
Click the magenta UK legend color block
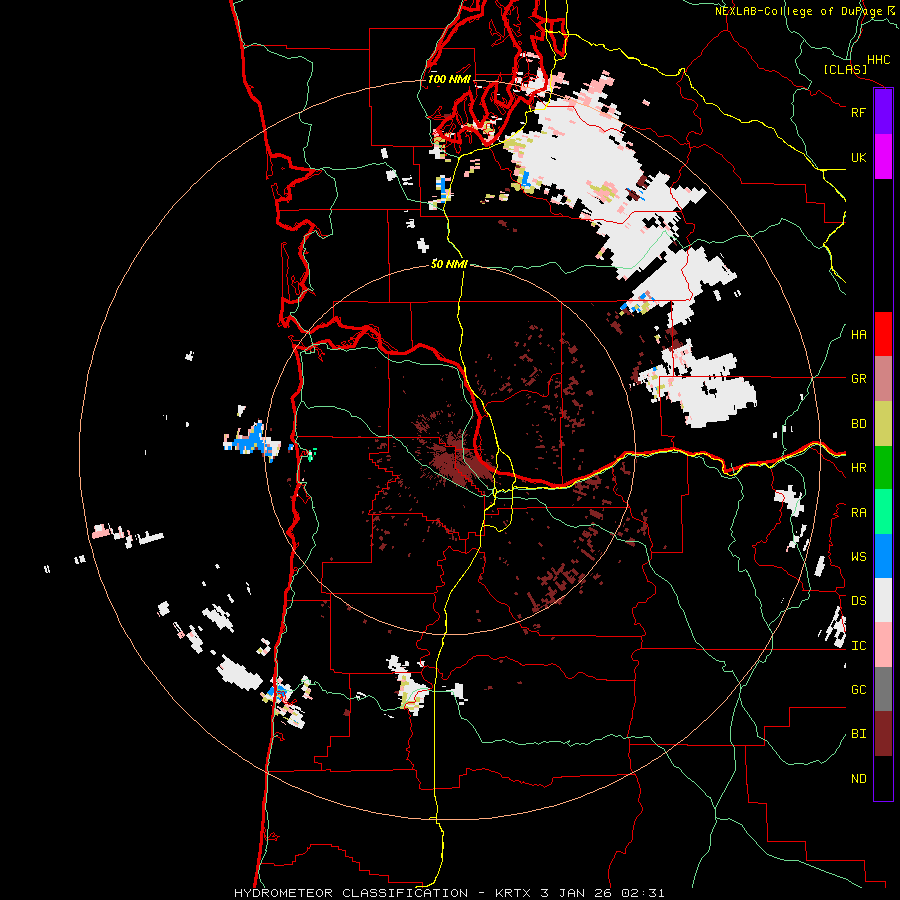tap(883, 157)
